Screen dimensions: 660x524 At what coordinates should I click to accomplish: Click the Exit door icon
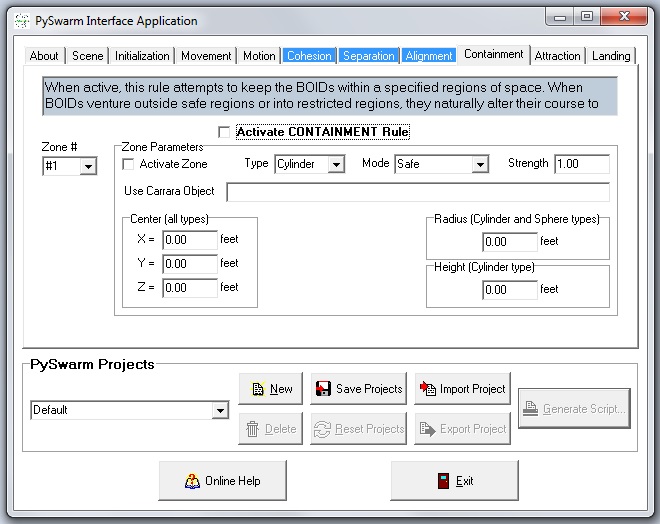[443, 481]
